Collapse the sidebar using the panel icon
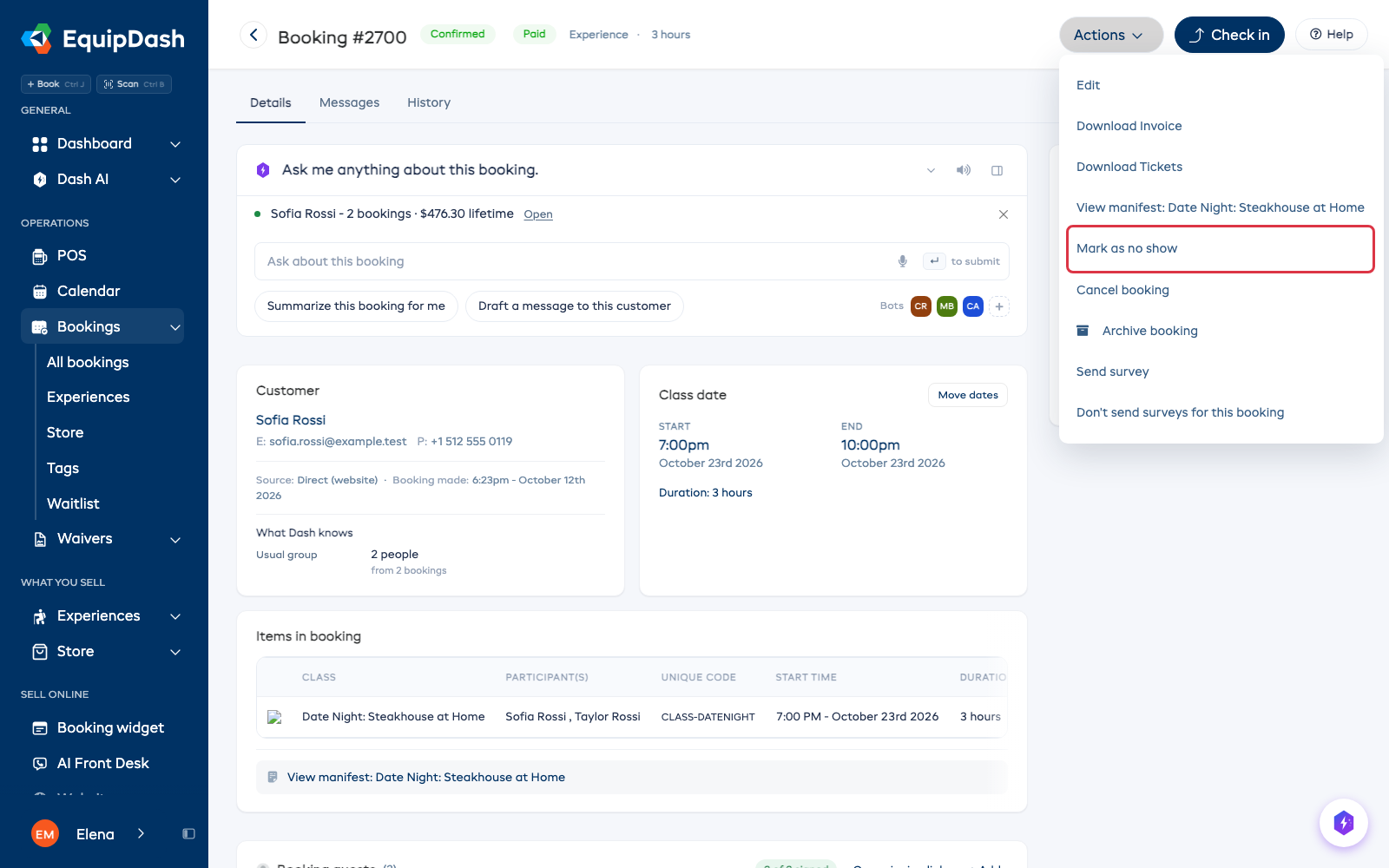 (x=188, y=834)
